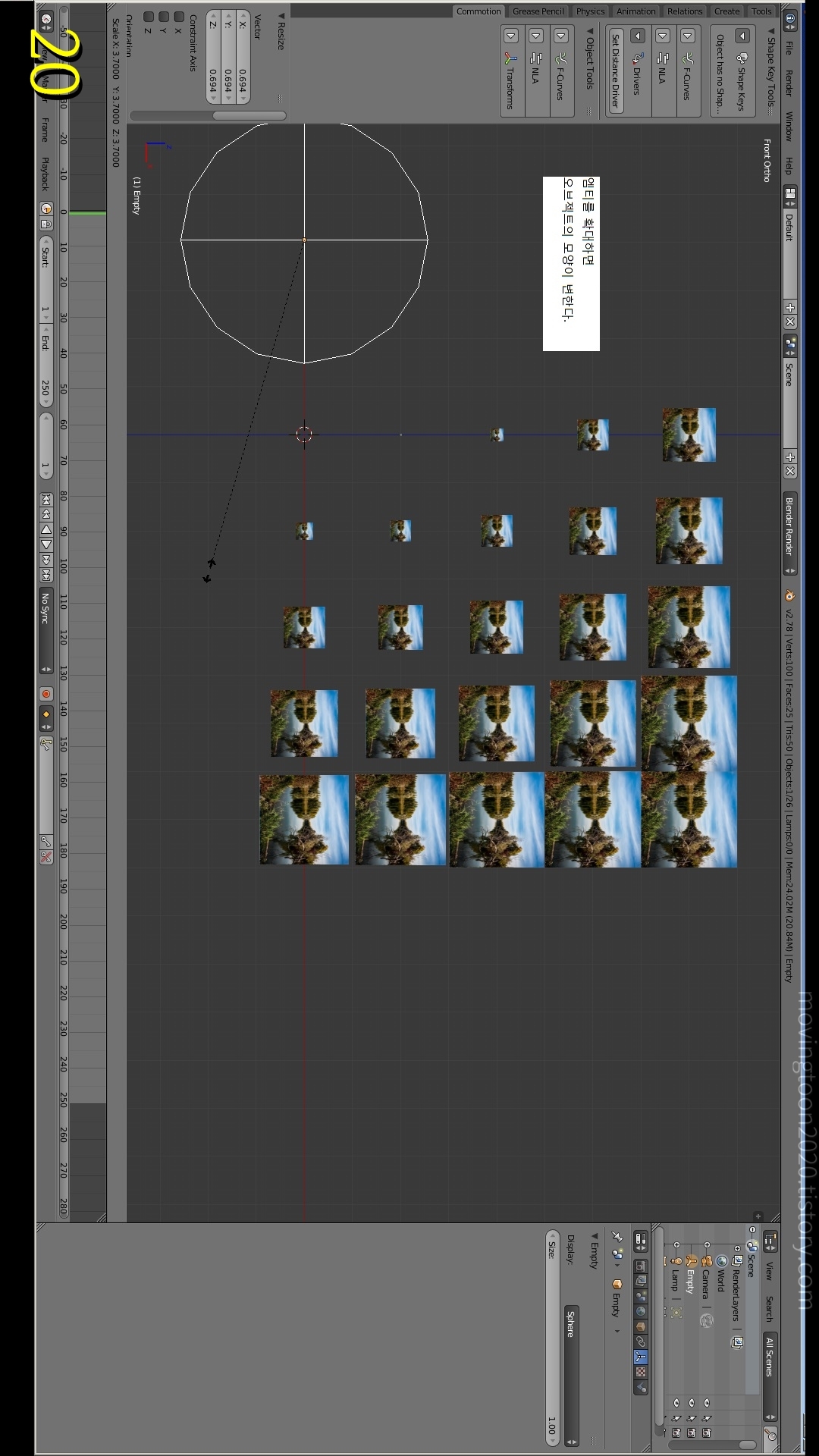Hide Camera with its eye icon
The height and width of the screenshot is (1456, 819).
click(707, 1402)
